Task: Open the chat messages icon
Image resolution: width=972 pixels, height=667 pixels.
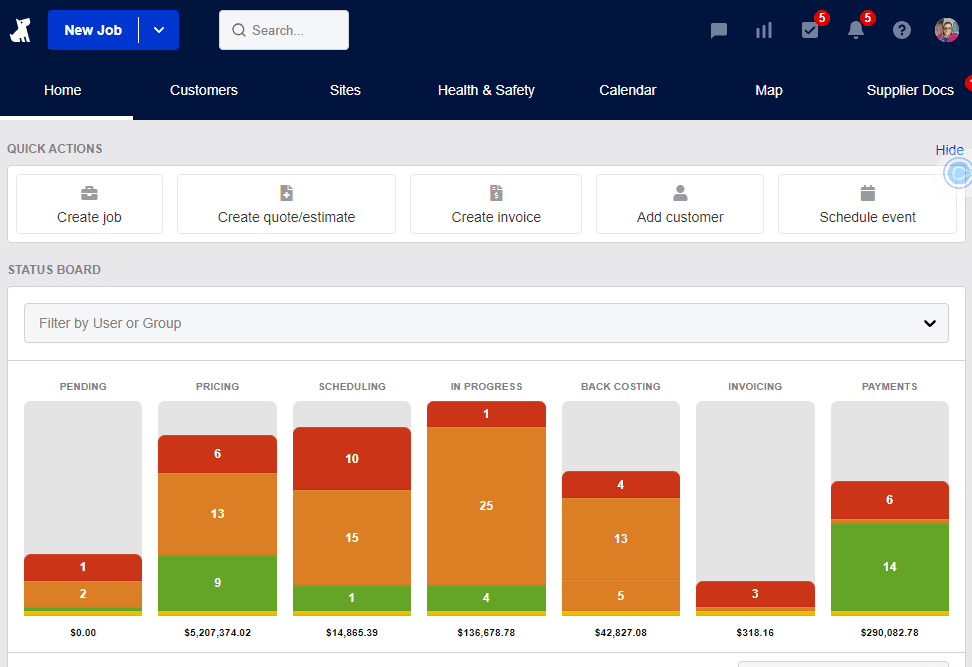Action: point(718,30)
